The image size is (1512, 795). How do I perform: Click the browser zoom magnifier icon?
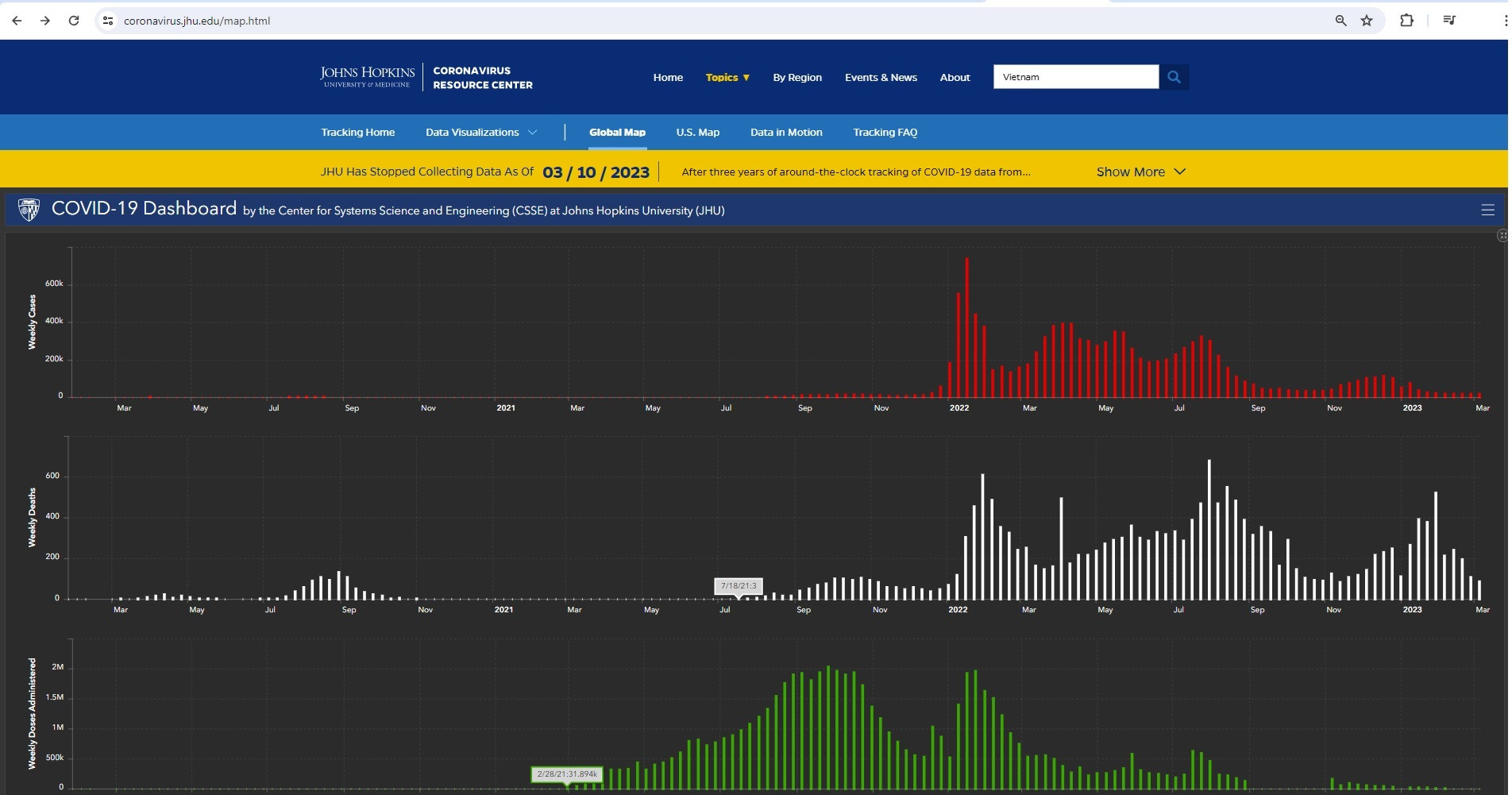1340,21
